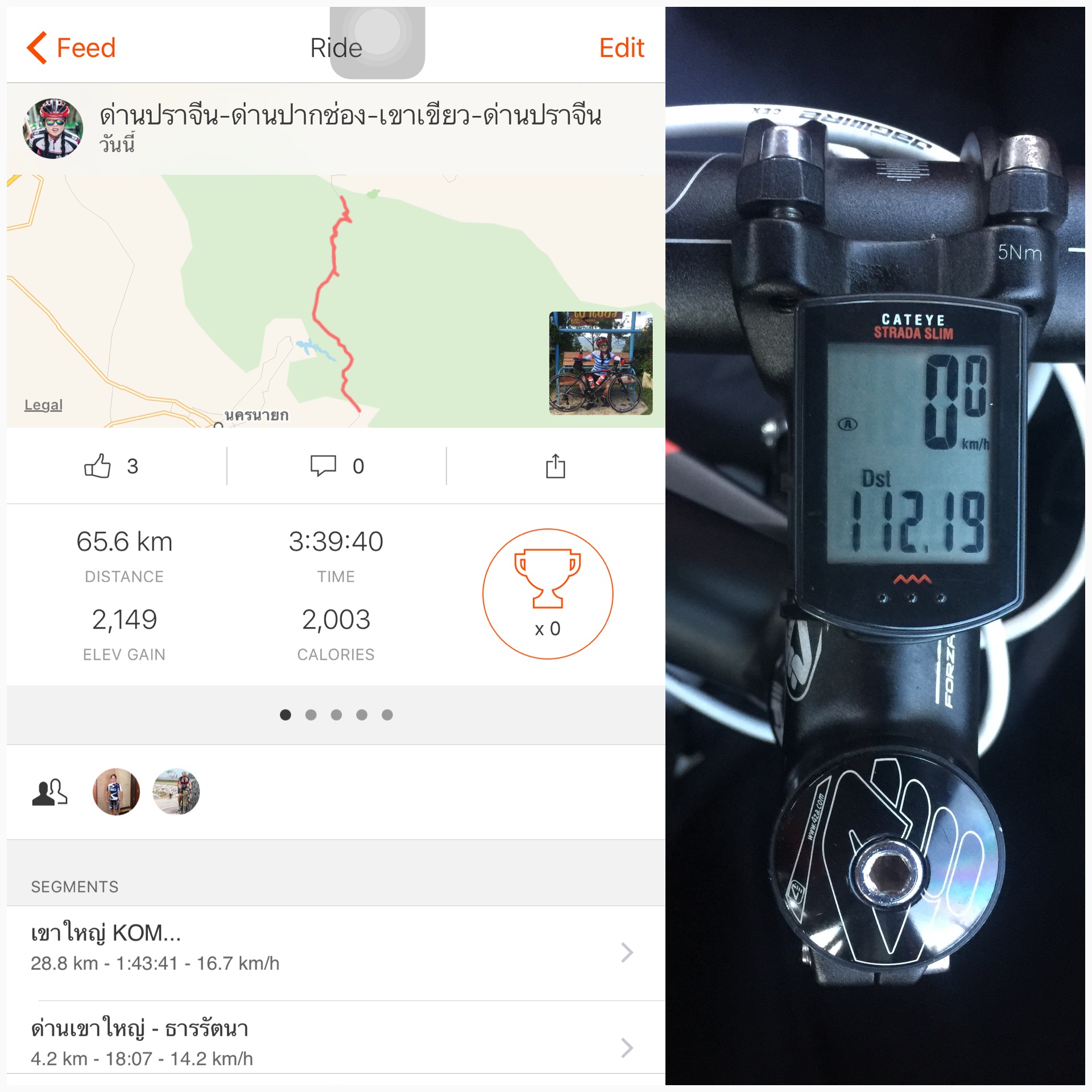Open comments via speech bubble icon
The width and height of the screenshot is (1092, 1092).
[323, 466]
